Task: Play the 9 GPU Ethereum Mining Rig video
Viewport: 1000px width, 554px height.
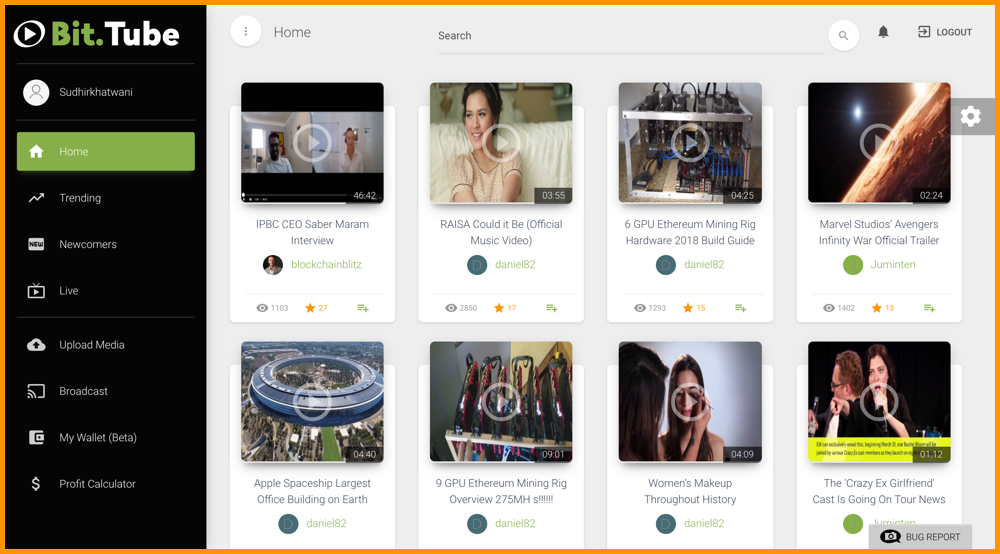Action: [x=501, y=402]
